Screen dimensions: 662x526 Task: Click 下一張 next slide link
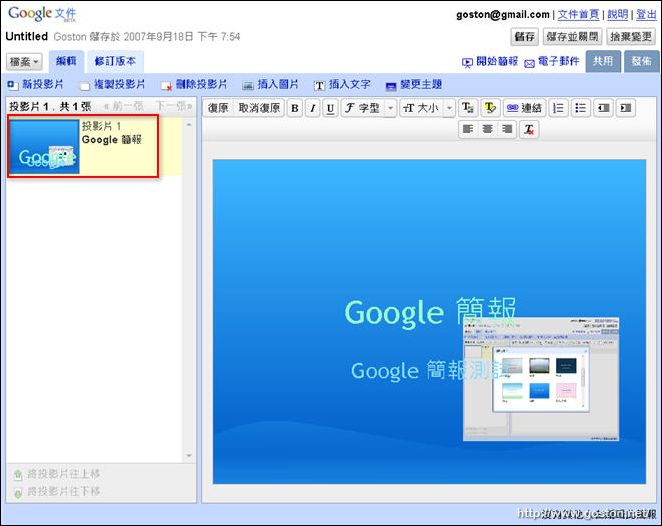(174, 106)
